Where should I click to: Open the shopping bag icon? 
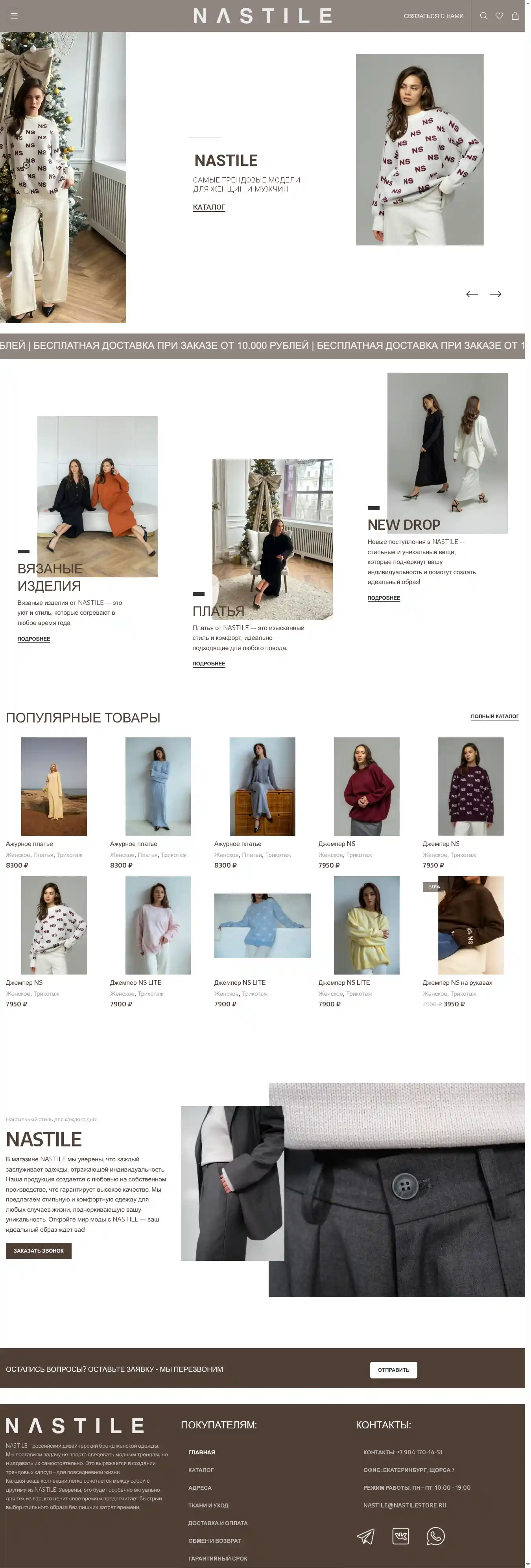(515, 16)
